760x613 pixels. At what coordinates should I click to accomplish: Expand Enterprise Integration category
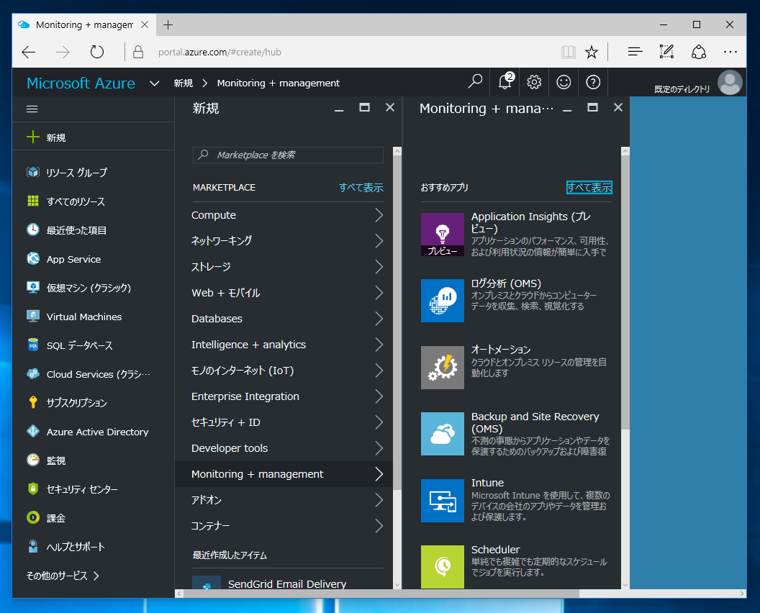287,396
